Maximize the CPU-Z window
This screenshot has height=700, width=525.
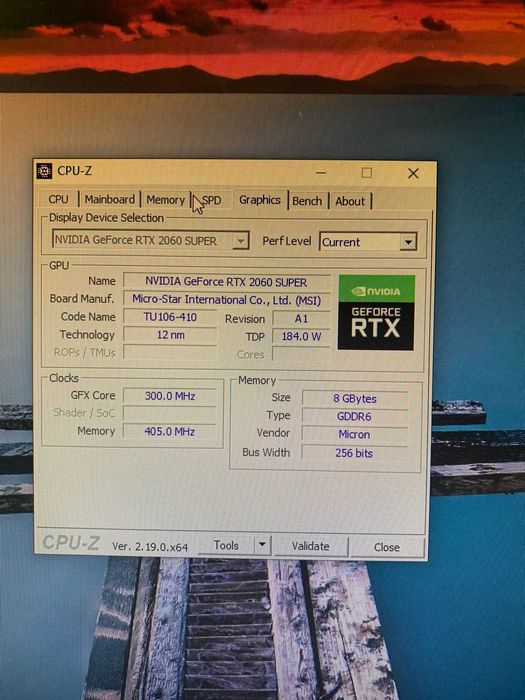(367, 173)
